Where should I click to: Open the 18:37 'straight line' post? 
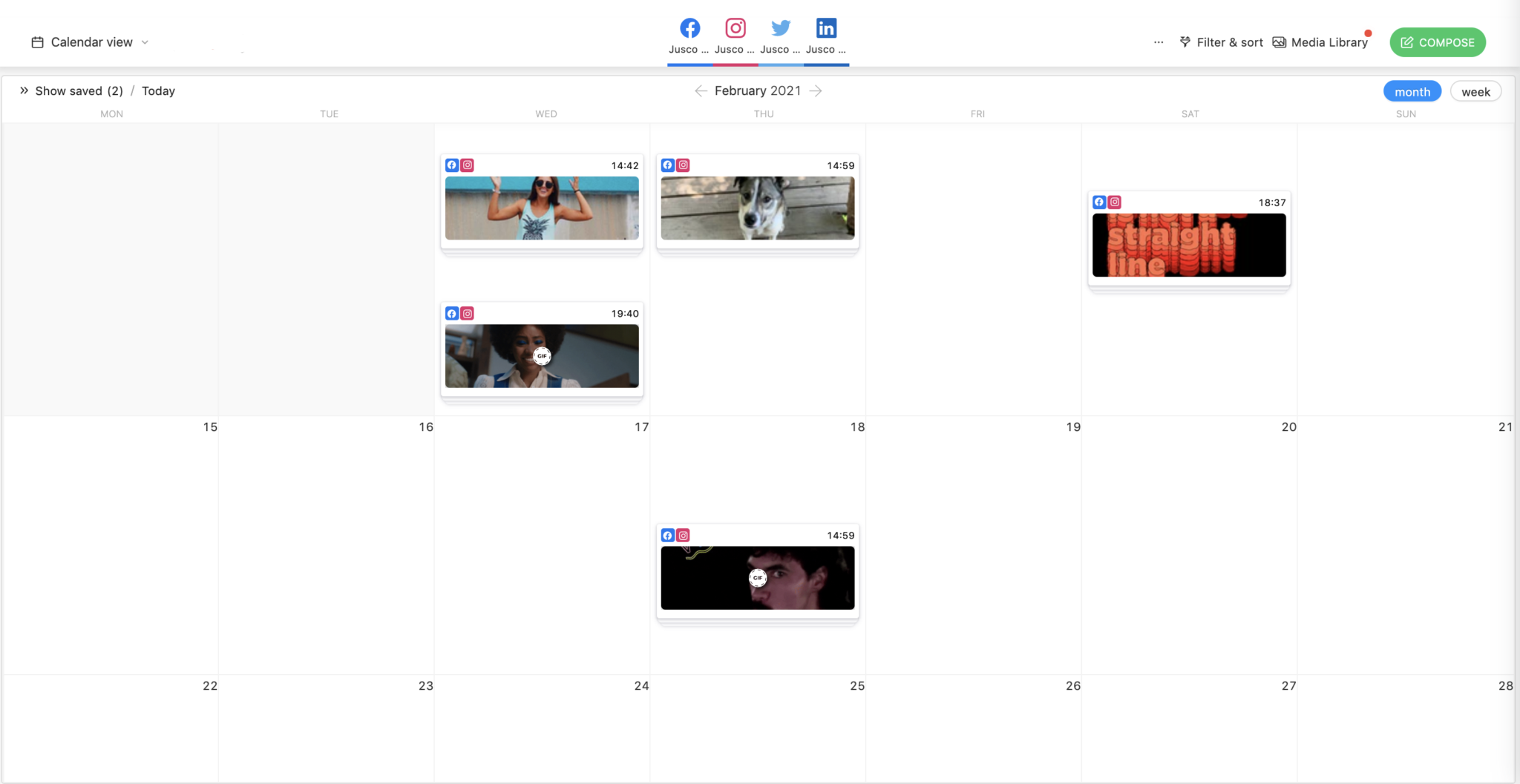point(1188,245)
